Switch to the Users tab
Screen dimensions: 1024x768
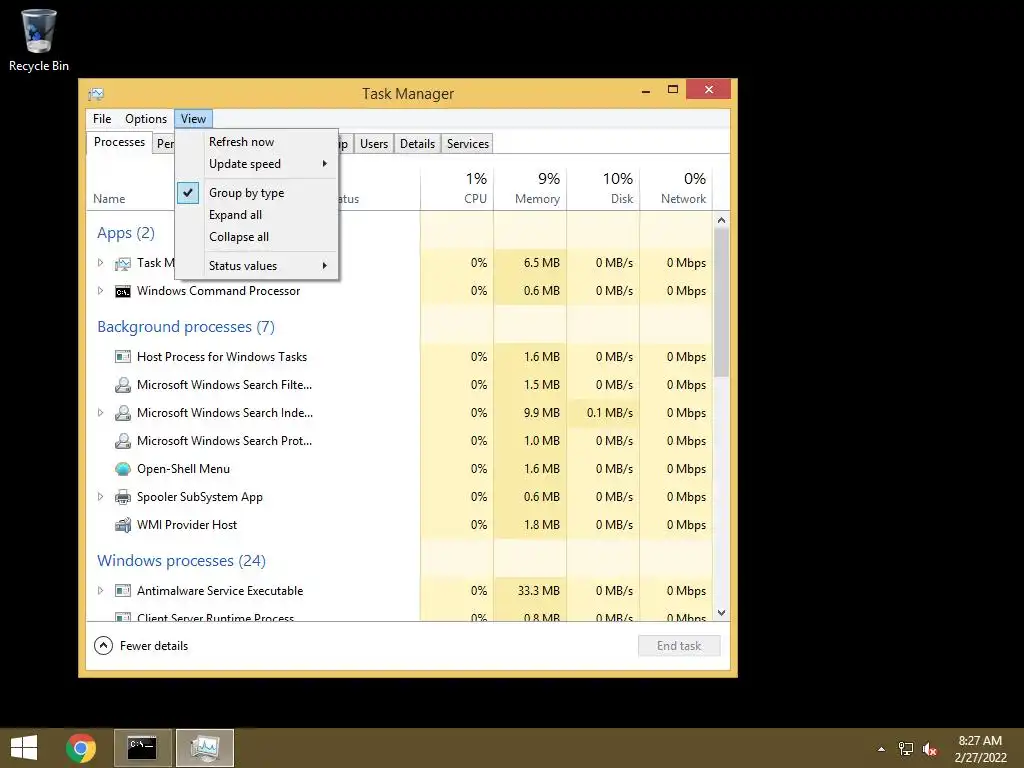[x=374, y=144]
